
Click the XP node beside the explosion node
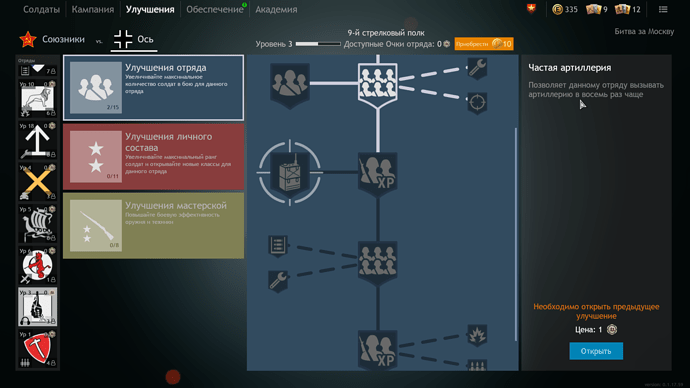[378, 350]
